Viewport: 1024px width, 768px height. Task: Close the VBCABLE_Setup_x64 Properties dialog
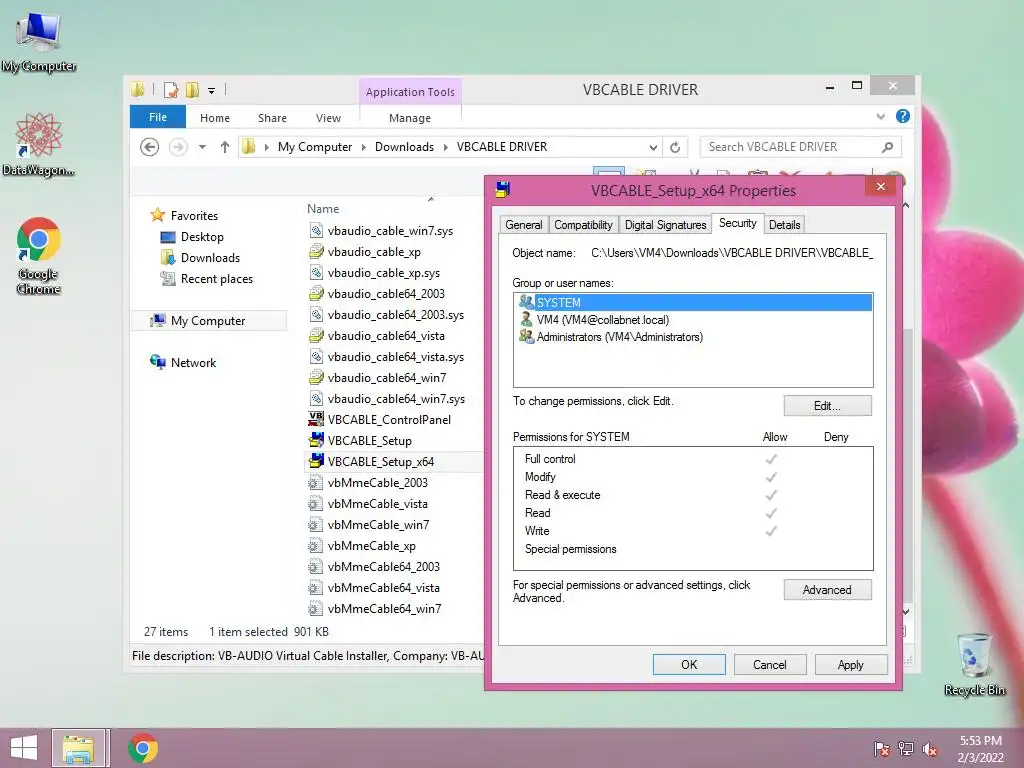point(881,187)
